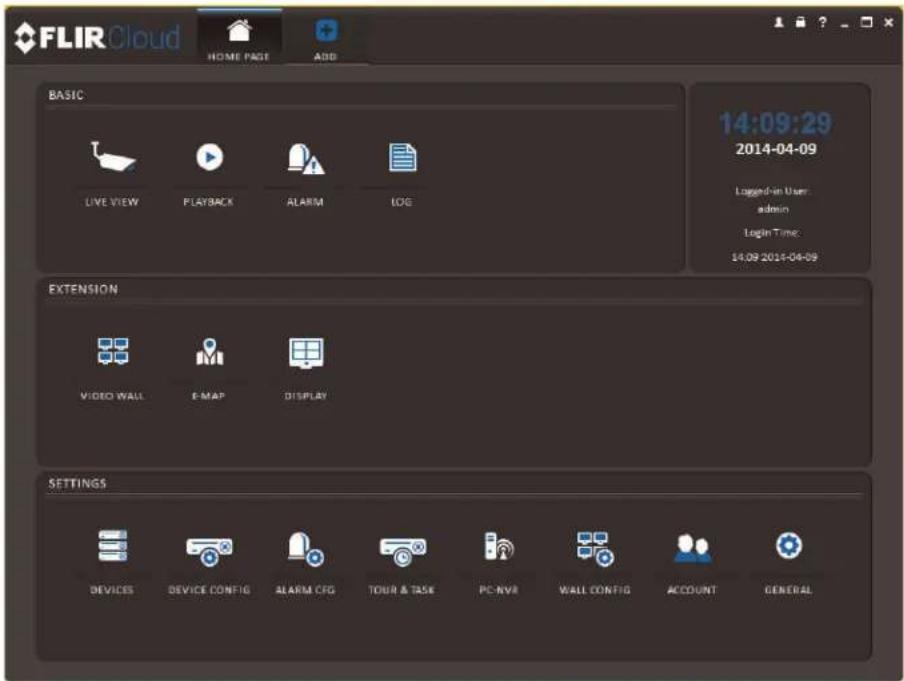904x681 pixels.
Task: Open the Account users icon
Action: coord(692,548)
